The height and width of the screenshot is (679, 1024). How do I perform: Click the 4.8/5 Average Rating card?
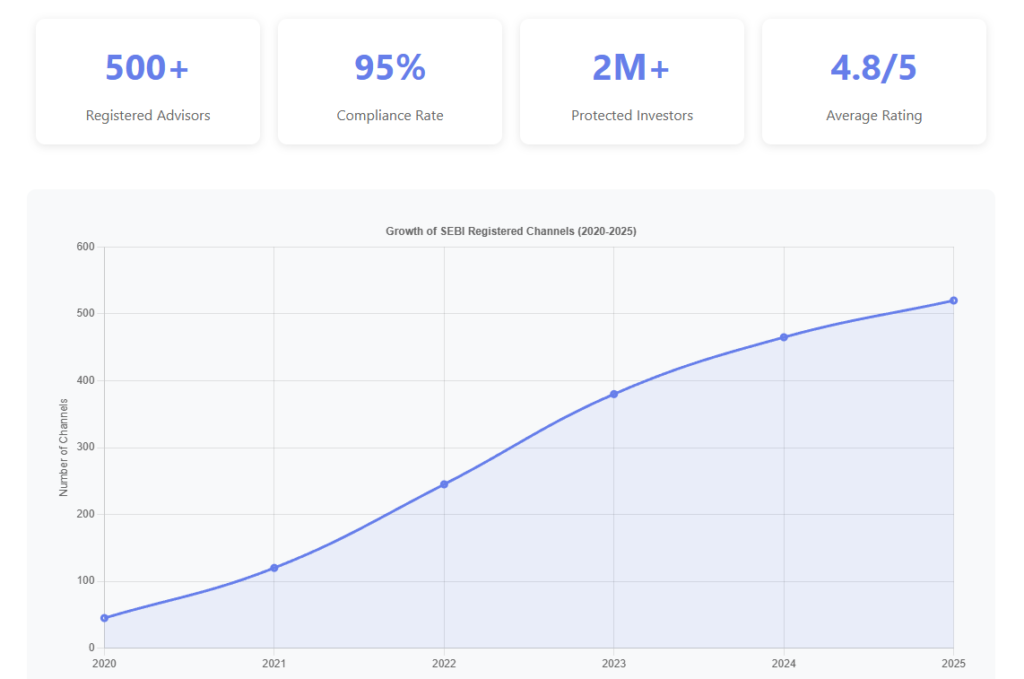tap(874, 82)
